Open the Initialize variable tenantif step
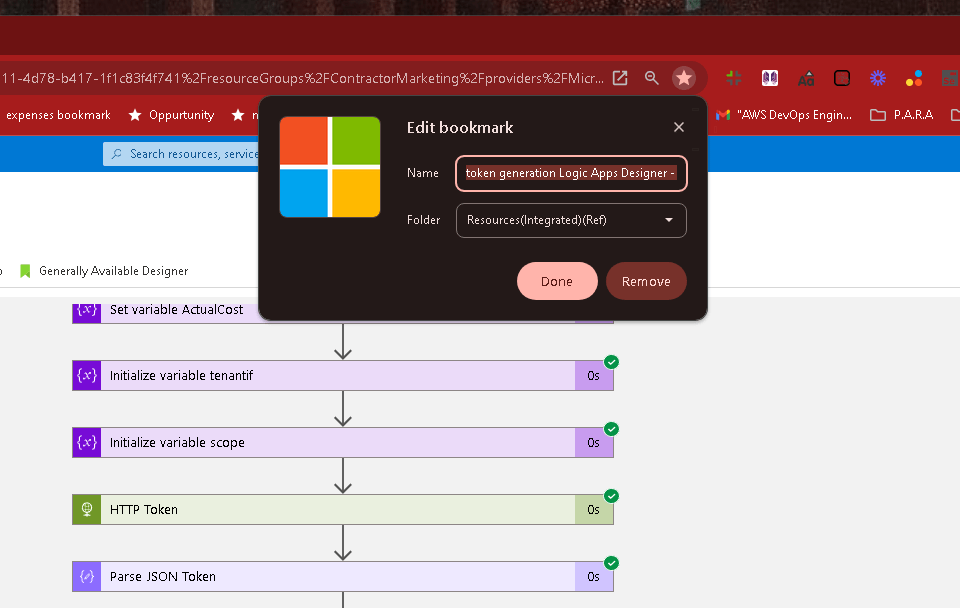 343,375
